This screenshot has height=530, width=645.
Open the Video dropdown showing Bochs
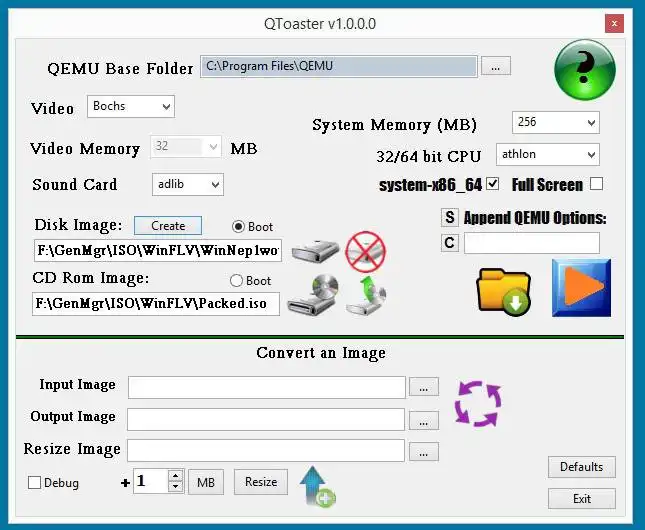click(131, 106)
